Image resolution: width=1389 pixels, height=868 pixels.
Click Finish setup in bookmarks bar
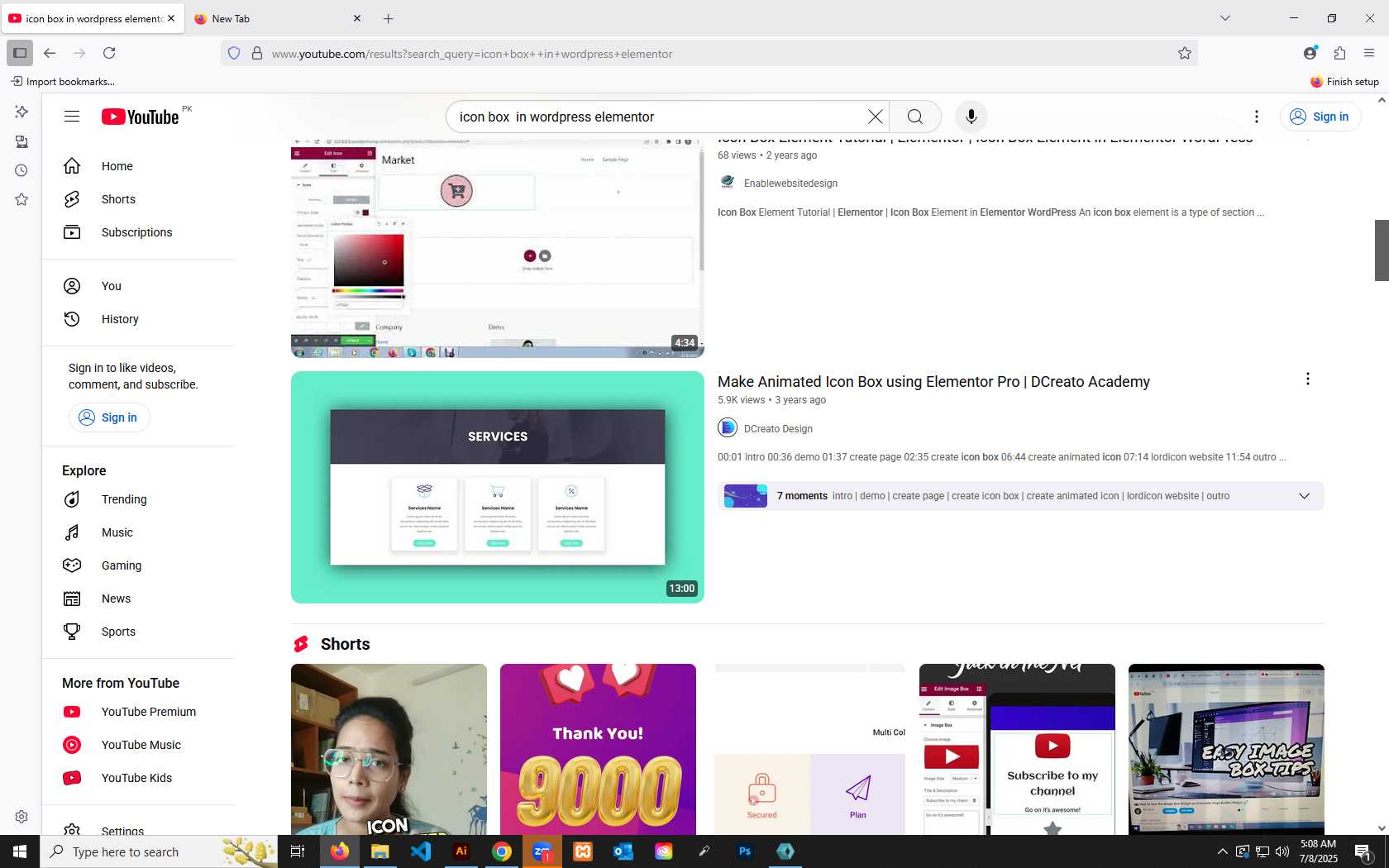pyautogui.click(x=1344, y=81)
